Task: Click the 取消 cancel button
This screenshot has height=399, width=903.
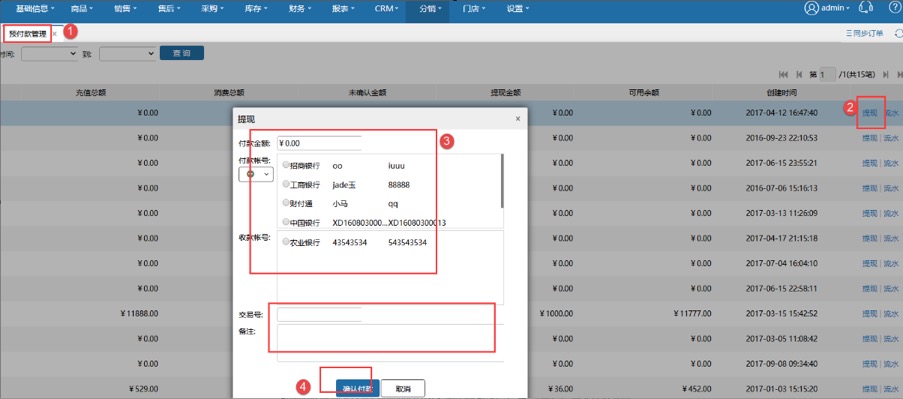Action: [x=403, y=389]
